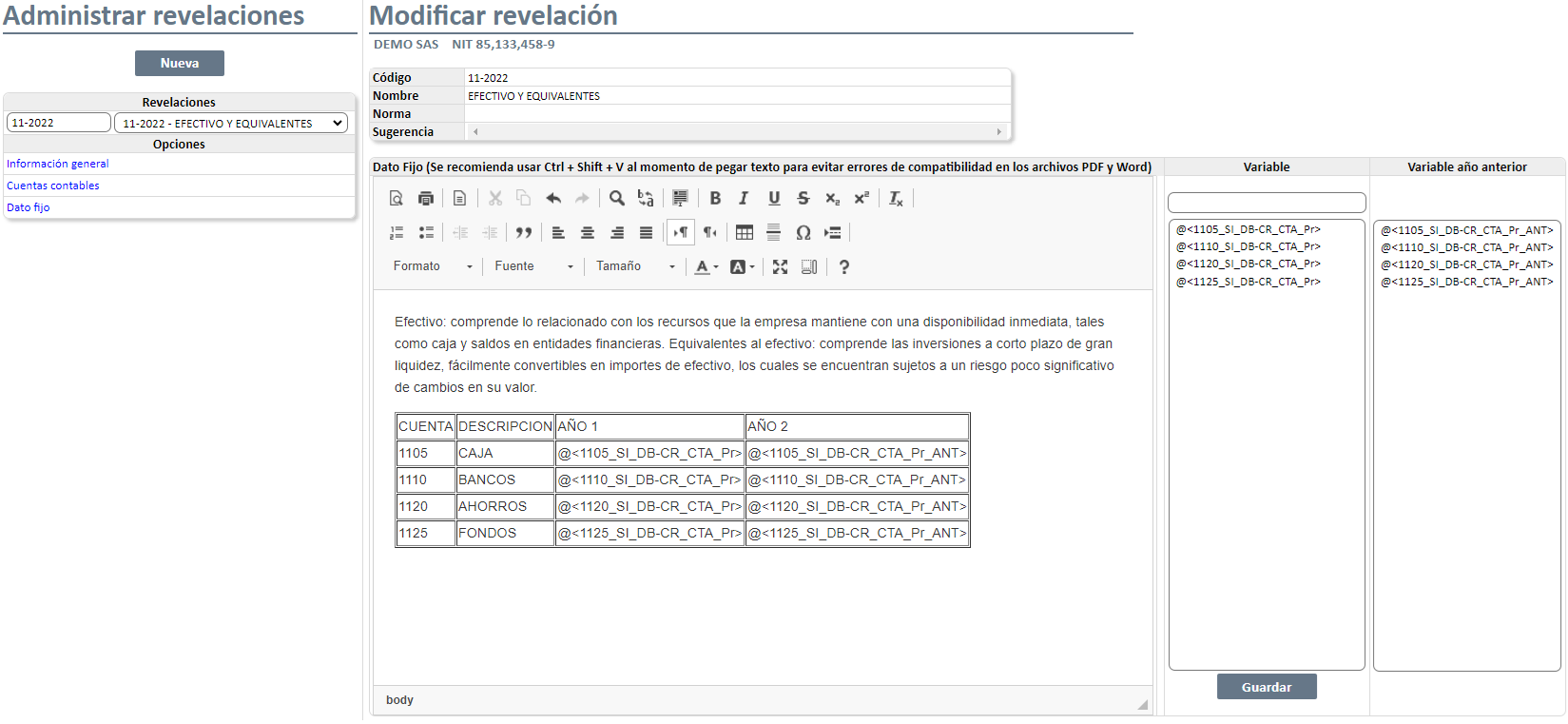Click the body element path tag
The image size is (1568, 724).
point(399,700)
